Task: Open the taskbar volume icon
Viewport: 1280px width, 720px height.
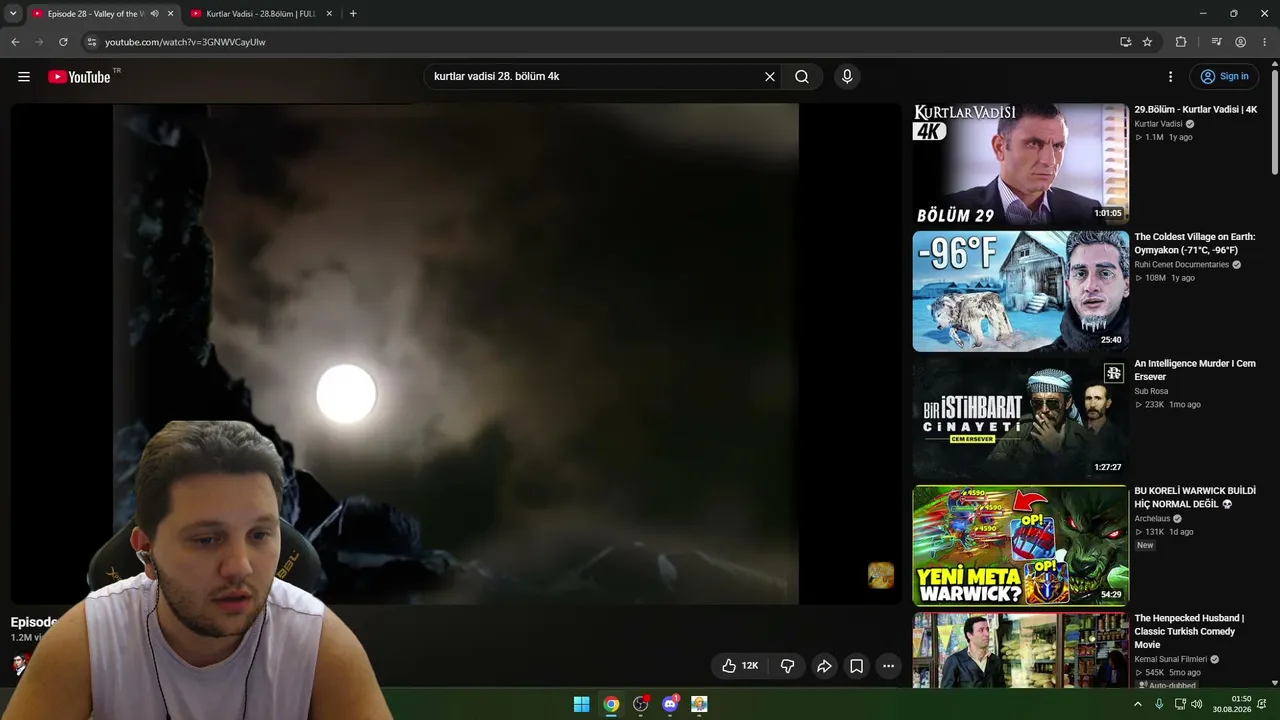Action: pos(1196,704)
